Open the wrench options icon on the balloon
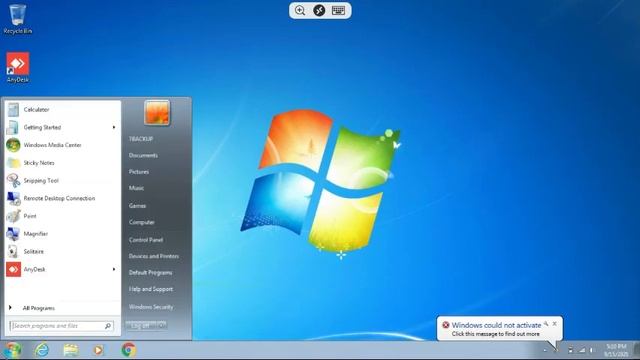The image size is (640, 360). coord(546,324)
